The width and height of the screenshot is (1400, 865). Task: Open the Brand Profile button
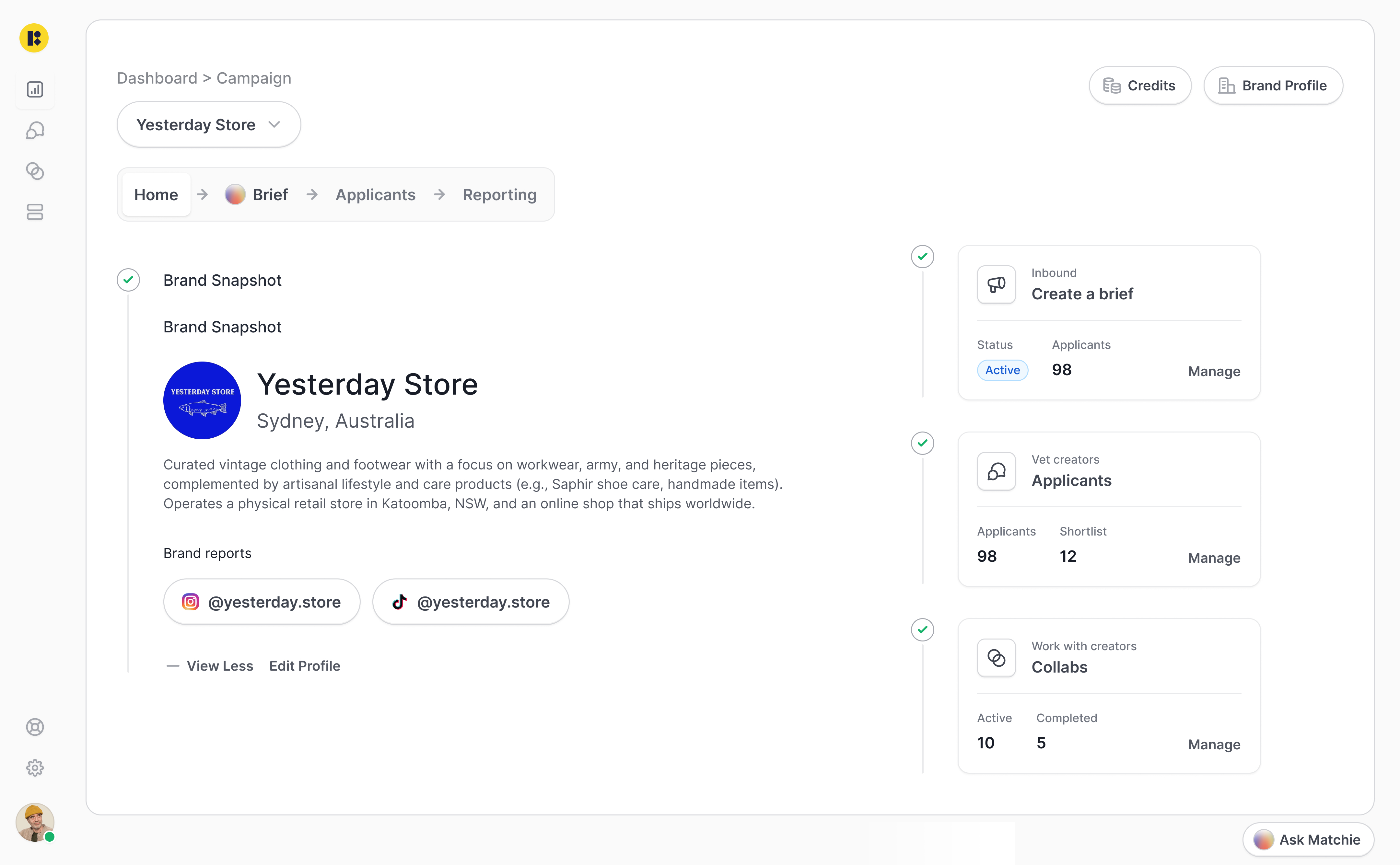click(x=1273, y=86)
